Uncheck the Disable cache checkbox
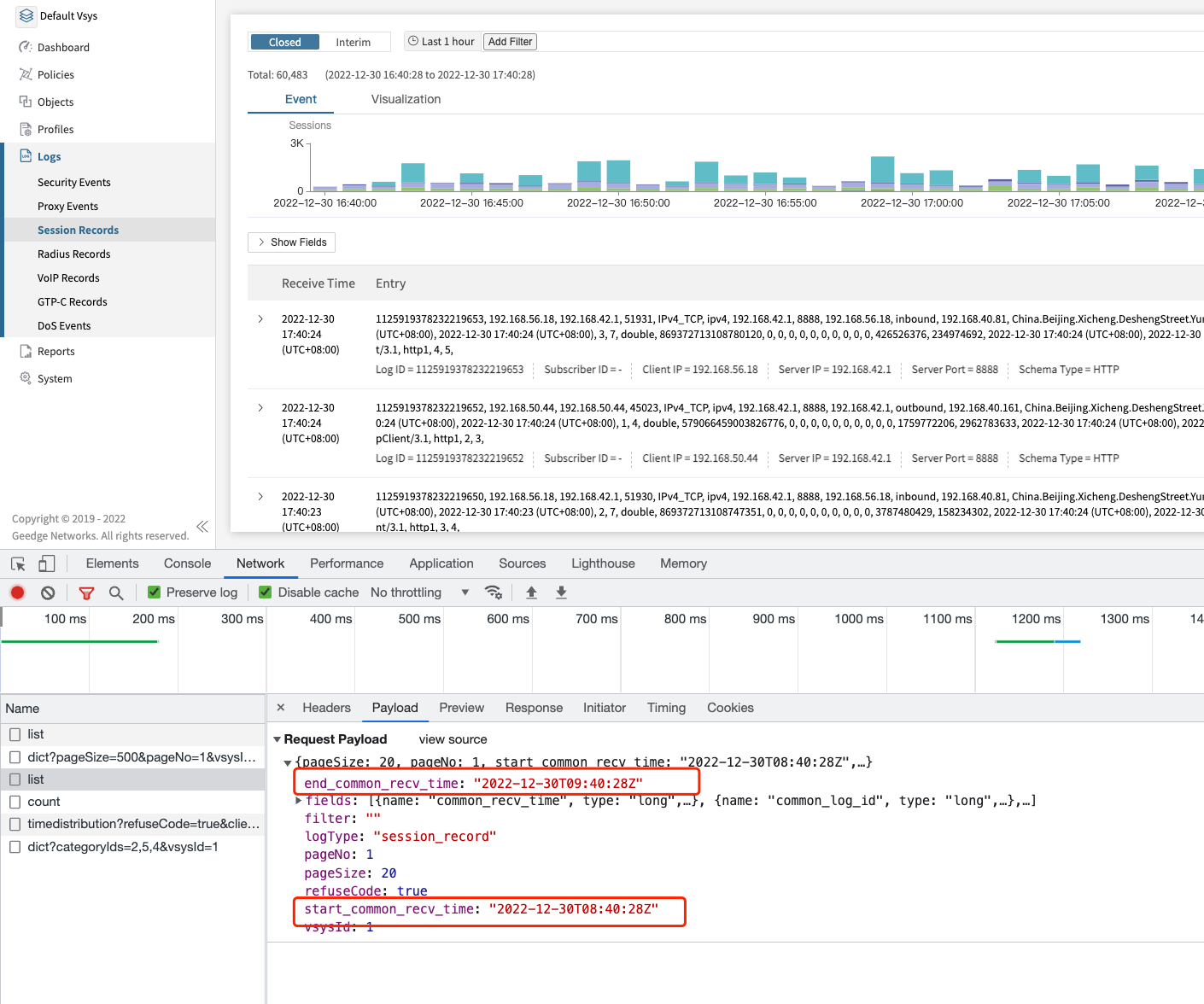 [x=266, y=592]
